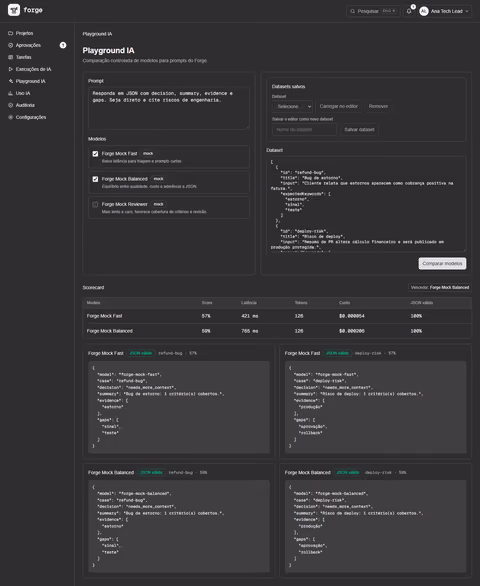Expand the Ana Tech Lead user menu
This screenshot has width=480, height=586.
[x=444, y=11]
